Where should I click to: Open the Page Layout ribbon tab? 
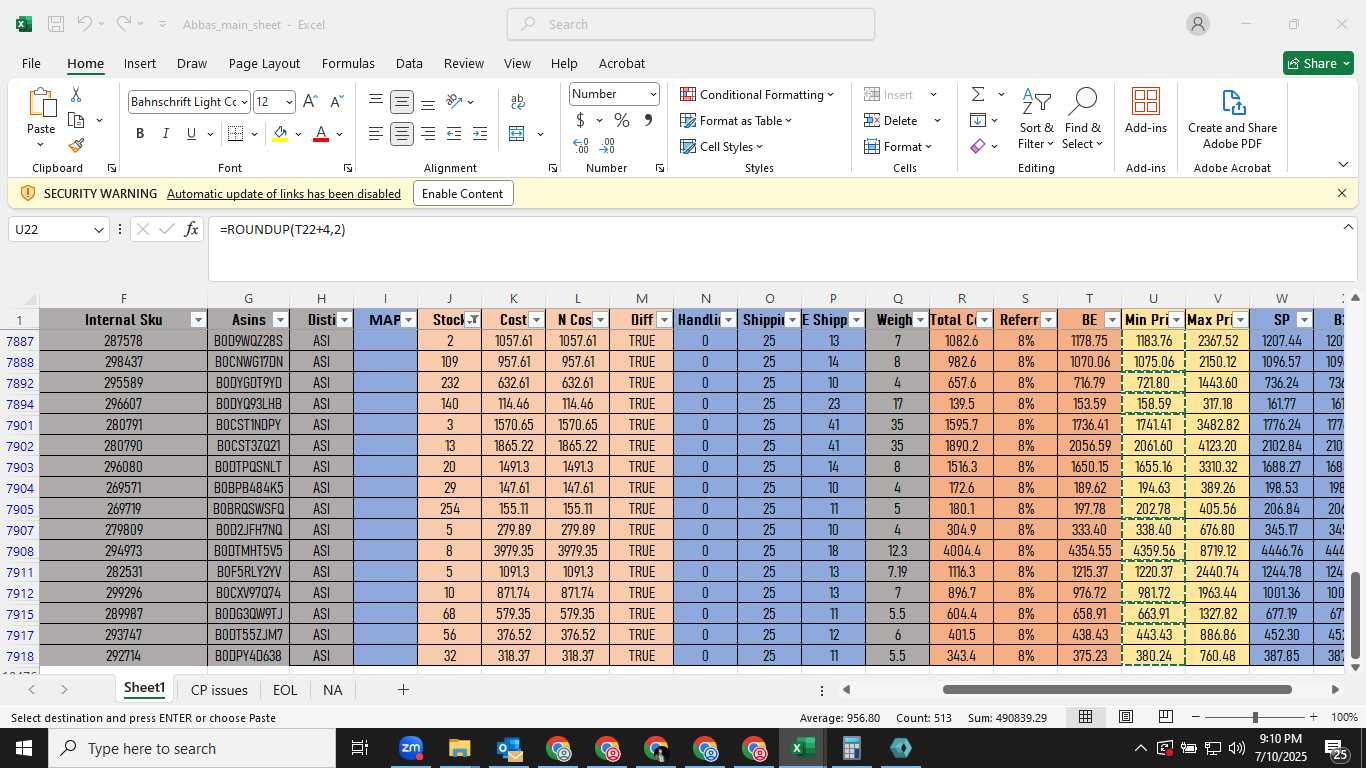tap(264, 63)
